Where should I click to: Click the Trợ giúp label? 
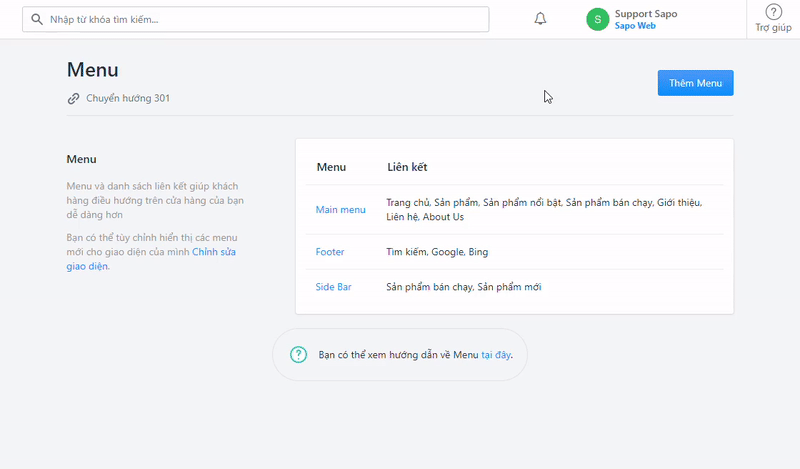tap(773, 28)
